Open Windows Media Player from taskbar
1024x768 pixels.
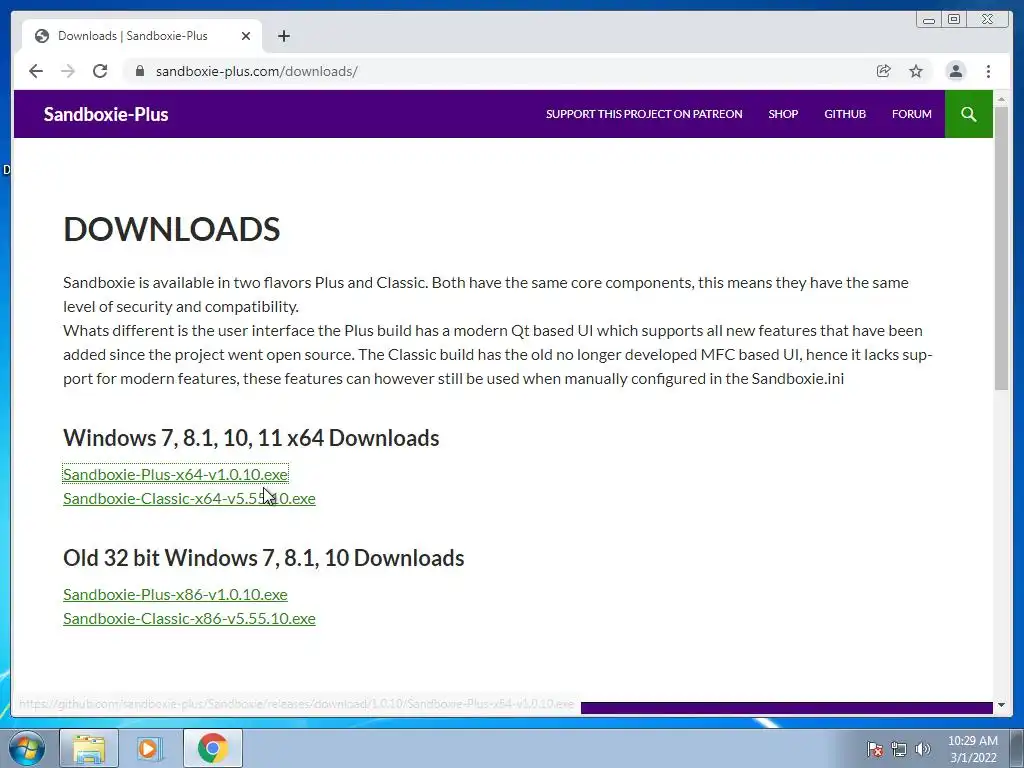click(x=149, y=748)
